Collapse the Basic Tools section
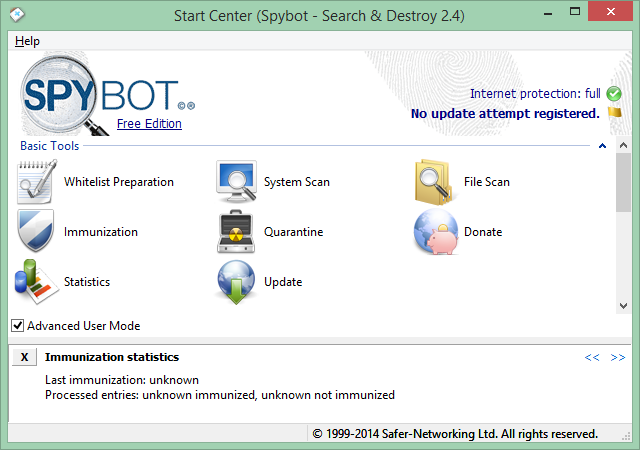640x450 pixels. 602,146
